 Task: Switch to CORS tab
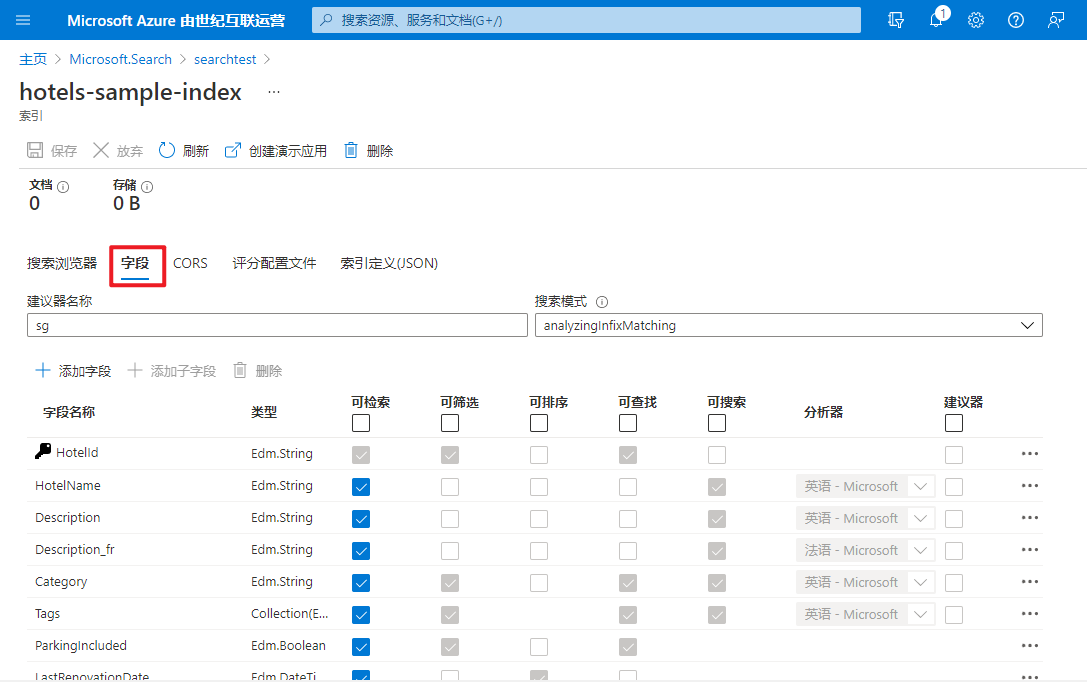(x=190, y=263)
